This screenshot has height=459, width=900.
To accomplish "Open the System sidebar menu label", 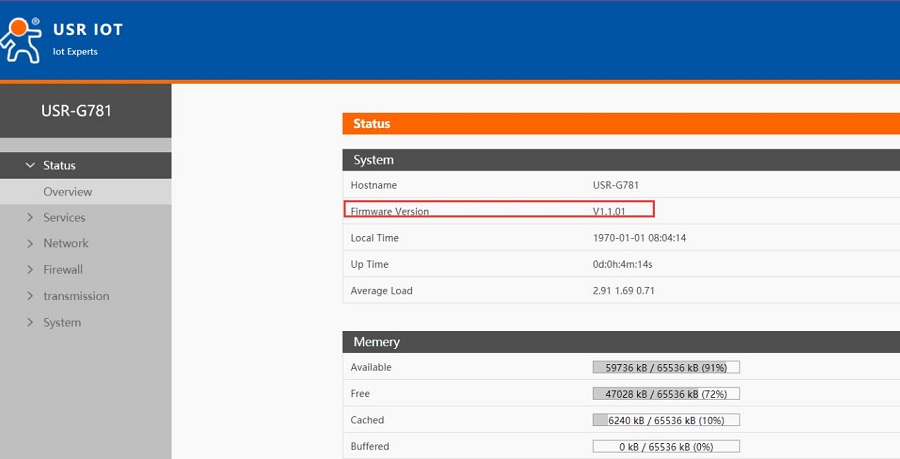I will (62, 322).
